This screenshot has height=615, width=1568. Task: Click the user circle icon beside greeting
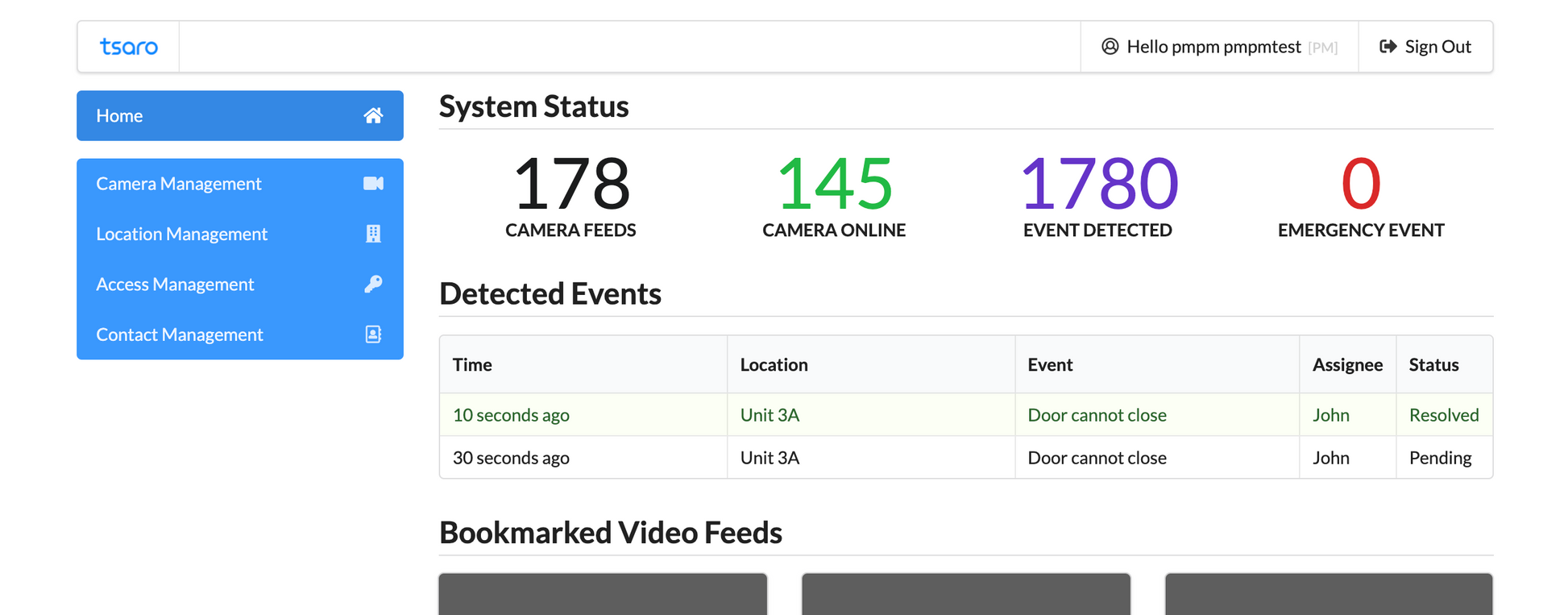(x=1110, y=47)
